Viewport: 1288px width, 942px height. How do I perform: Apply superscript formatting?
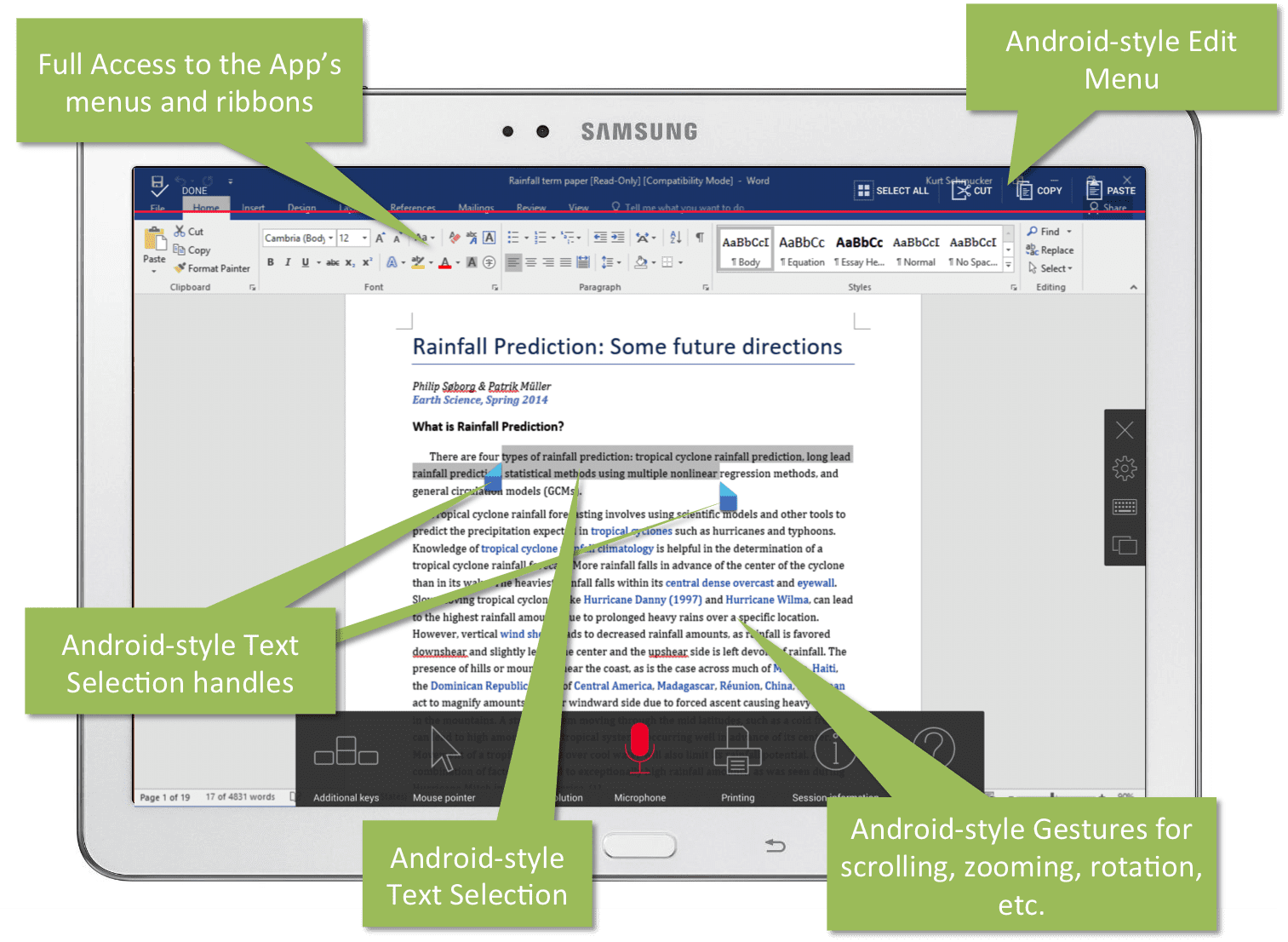(x=367, y=262)
